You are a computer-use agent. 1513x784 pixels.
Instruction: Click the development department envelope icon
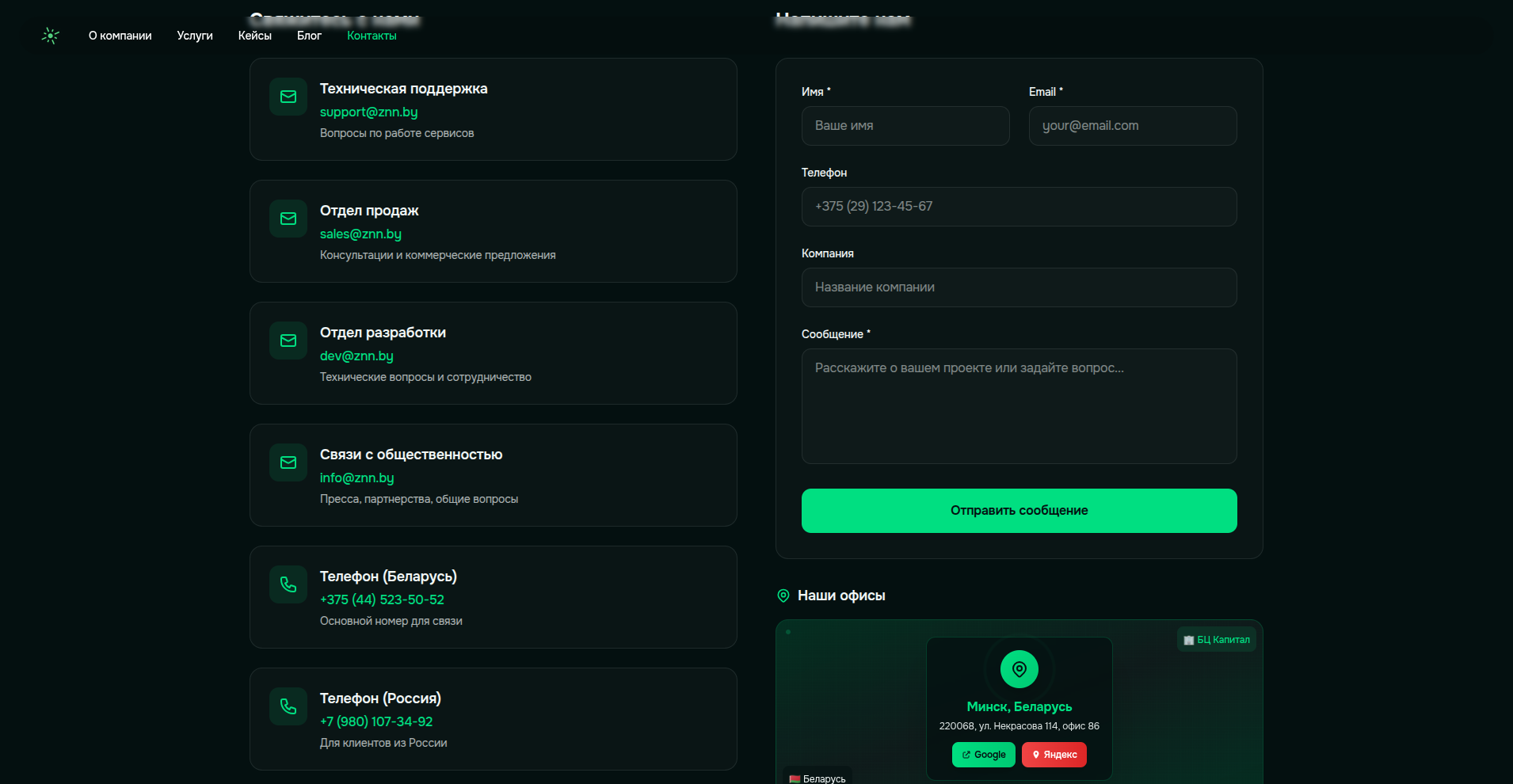click(x=288, y=341)
